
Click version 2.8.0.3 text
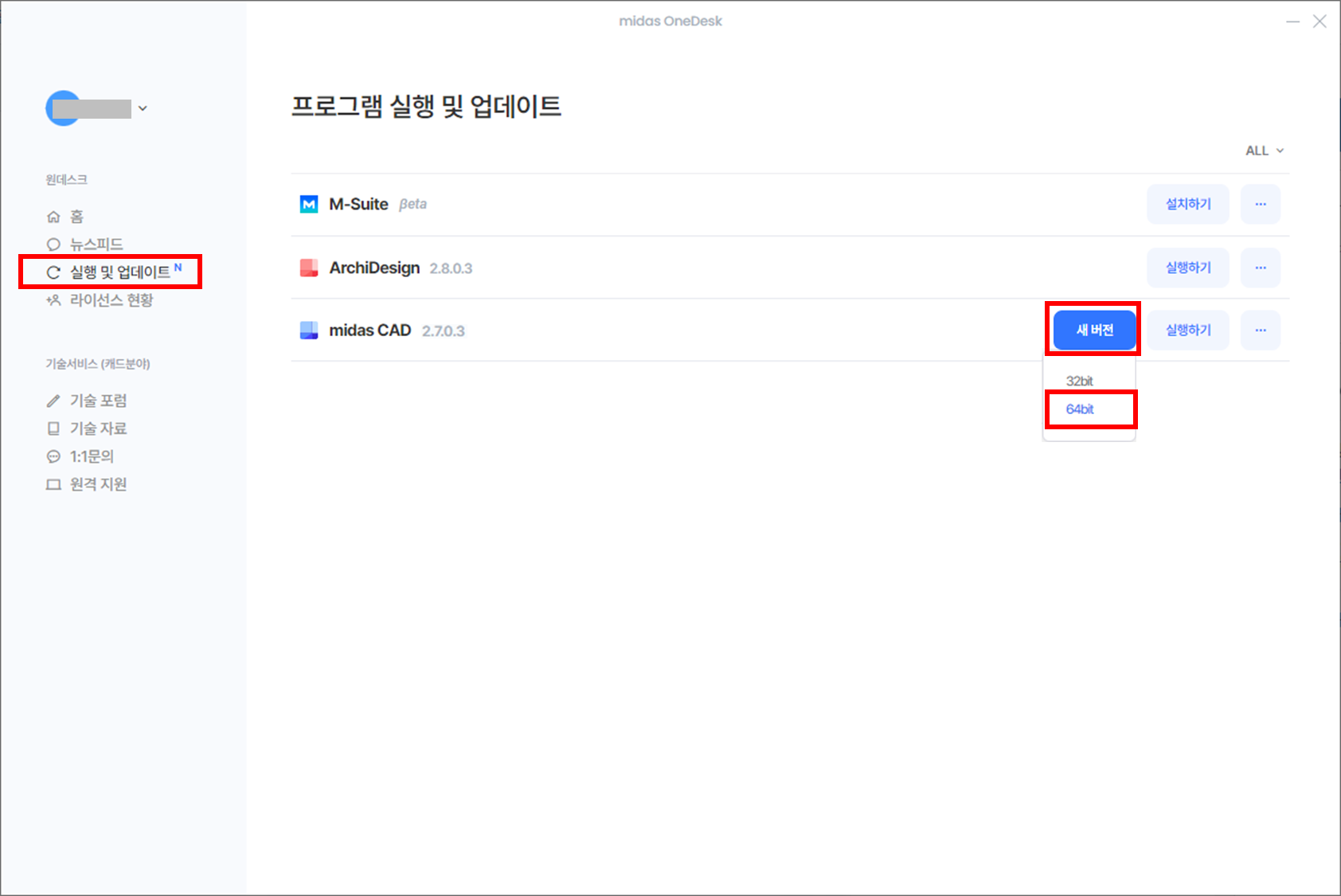(x=451, y=268)
